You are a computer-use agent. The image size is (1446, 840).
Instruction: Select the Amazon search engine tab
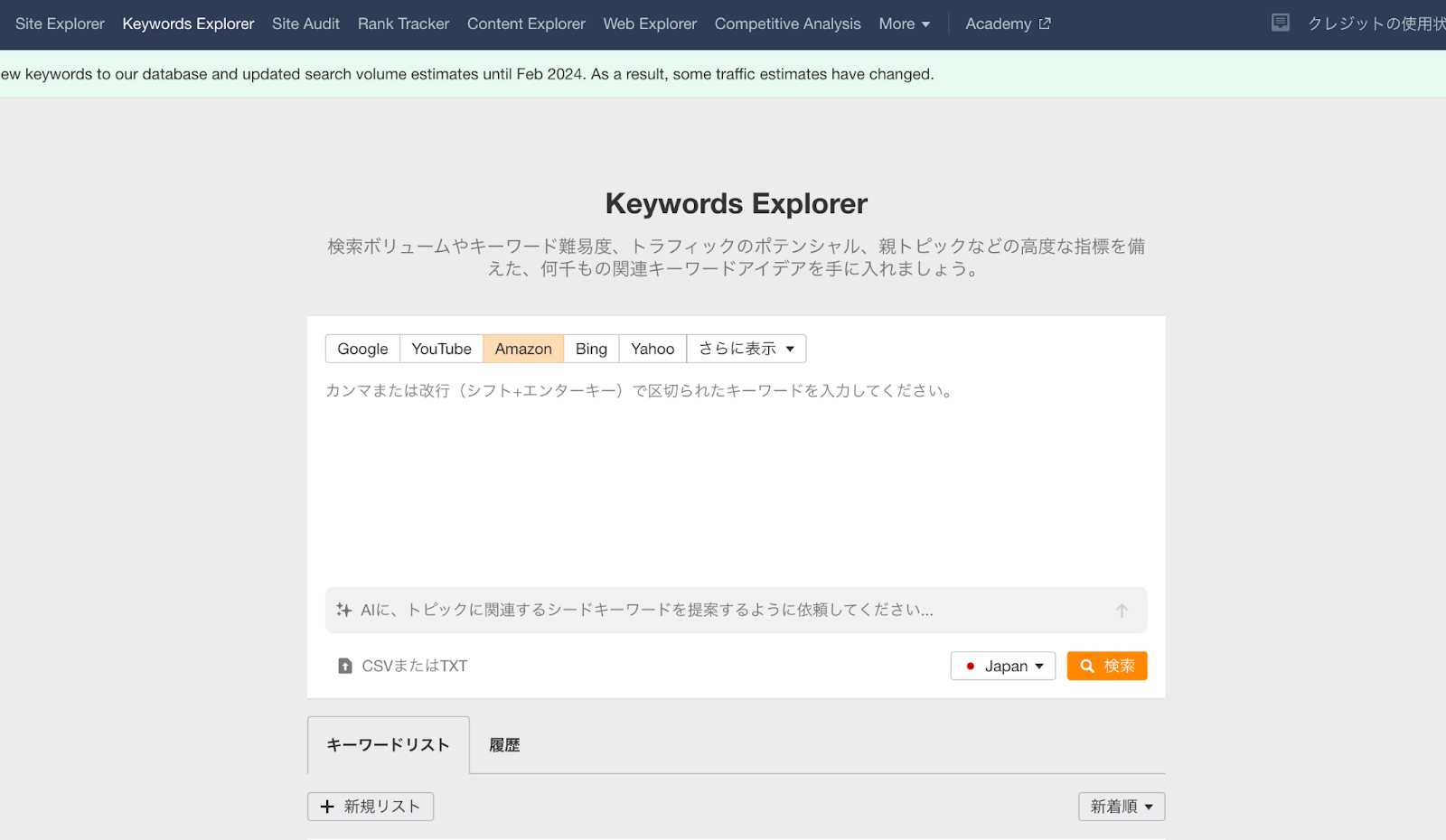point(523,349)
